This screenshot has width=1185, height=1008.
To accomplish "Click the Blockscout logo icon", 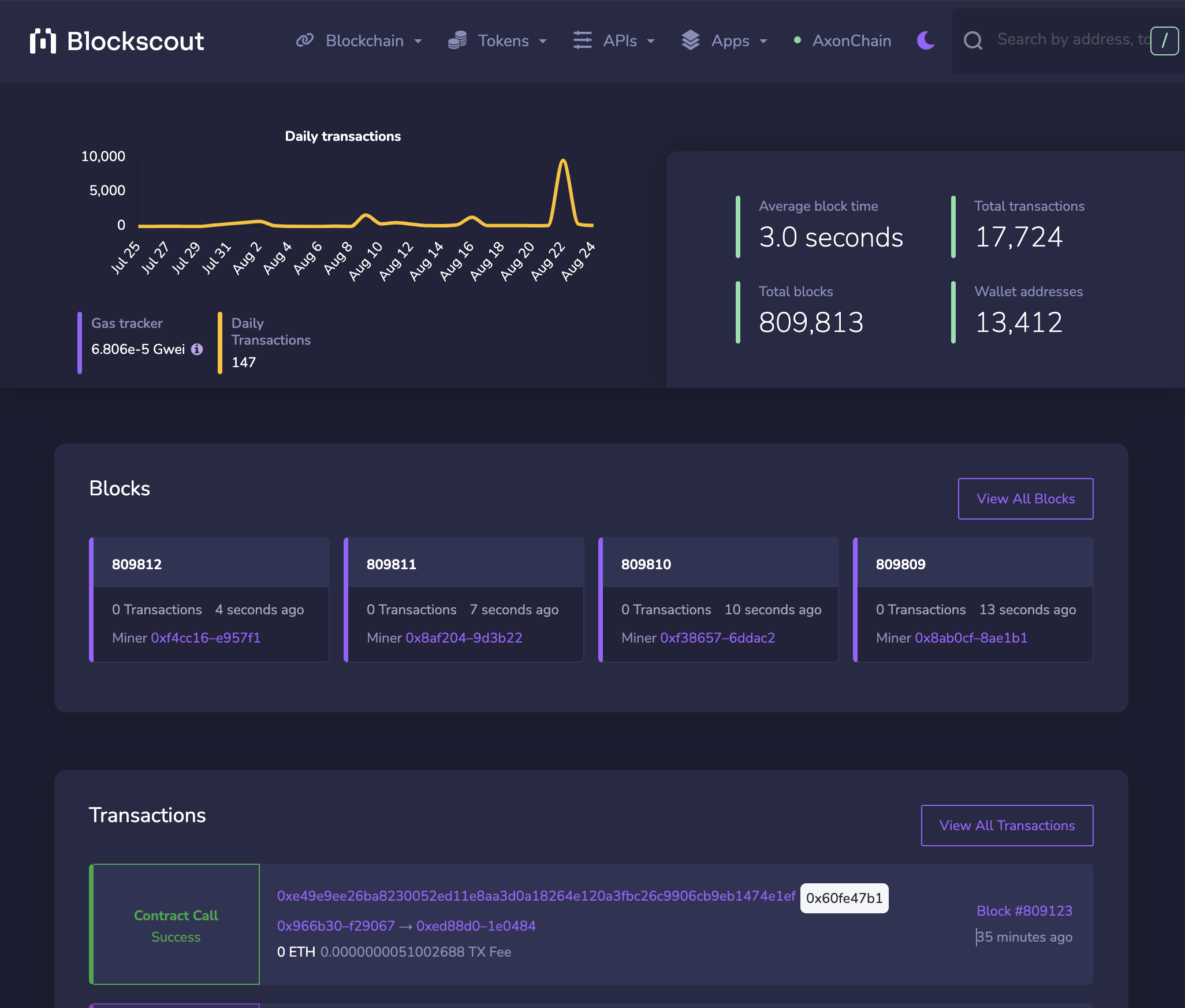I will pos(43,41).
